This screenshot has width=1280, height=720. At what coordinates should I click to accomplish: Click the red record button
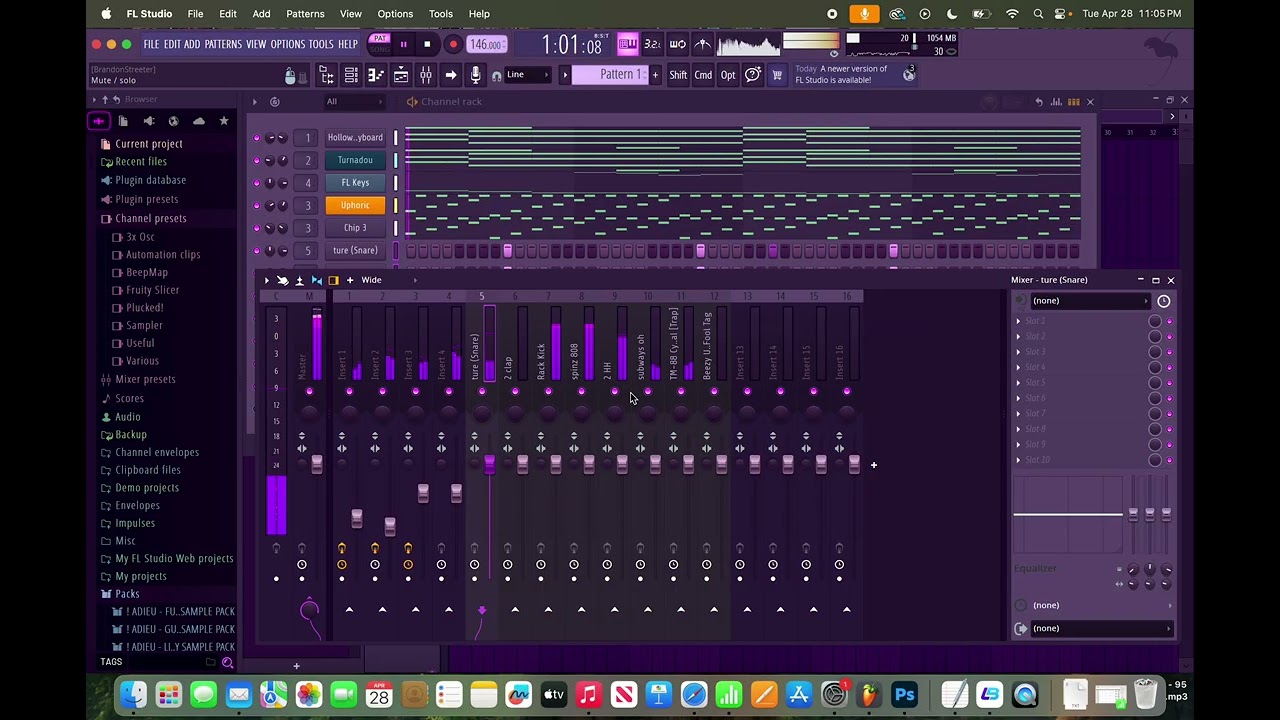tap(453, 44)
